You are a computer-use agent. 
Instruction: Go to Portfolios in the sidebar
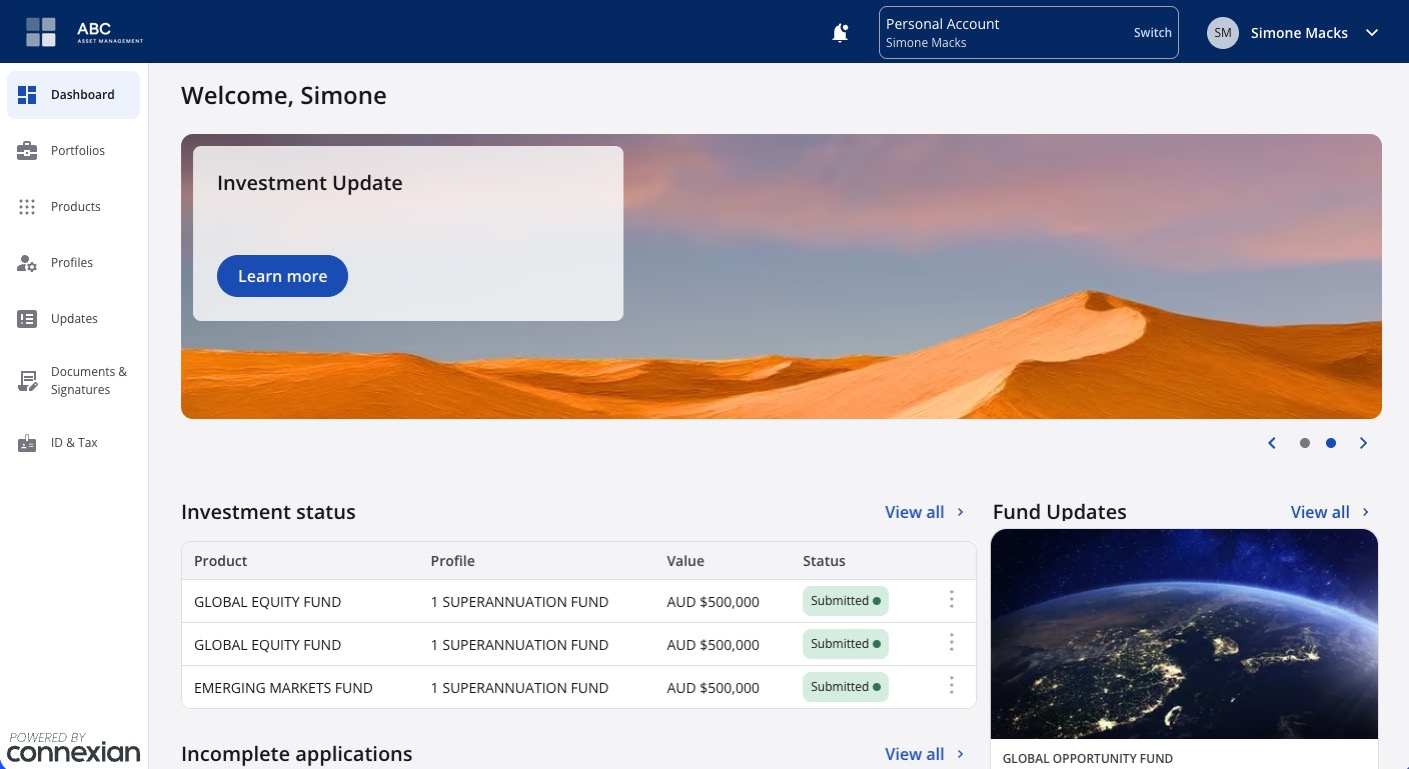pyautogui.click(x=73, y=151)
